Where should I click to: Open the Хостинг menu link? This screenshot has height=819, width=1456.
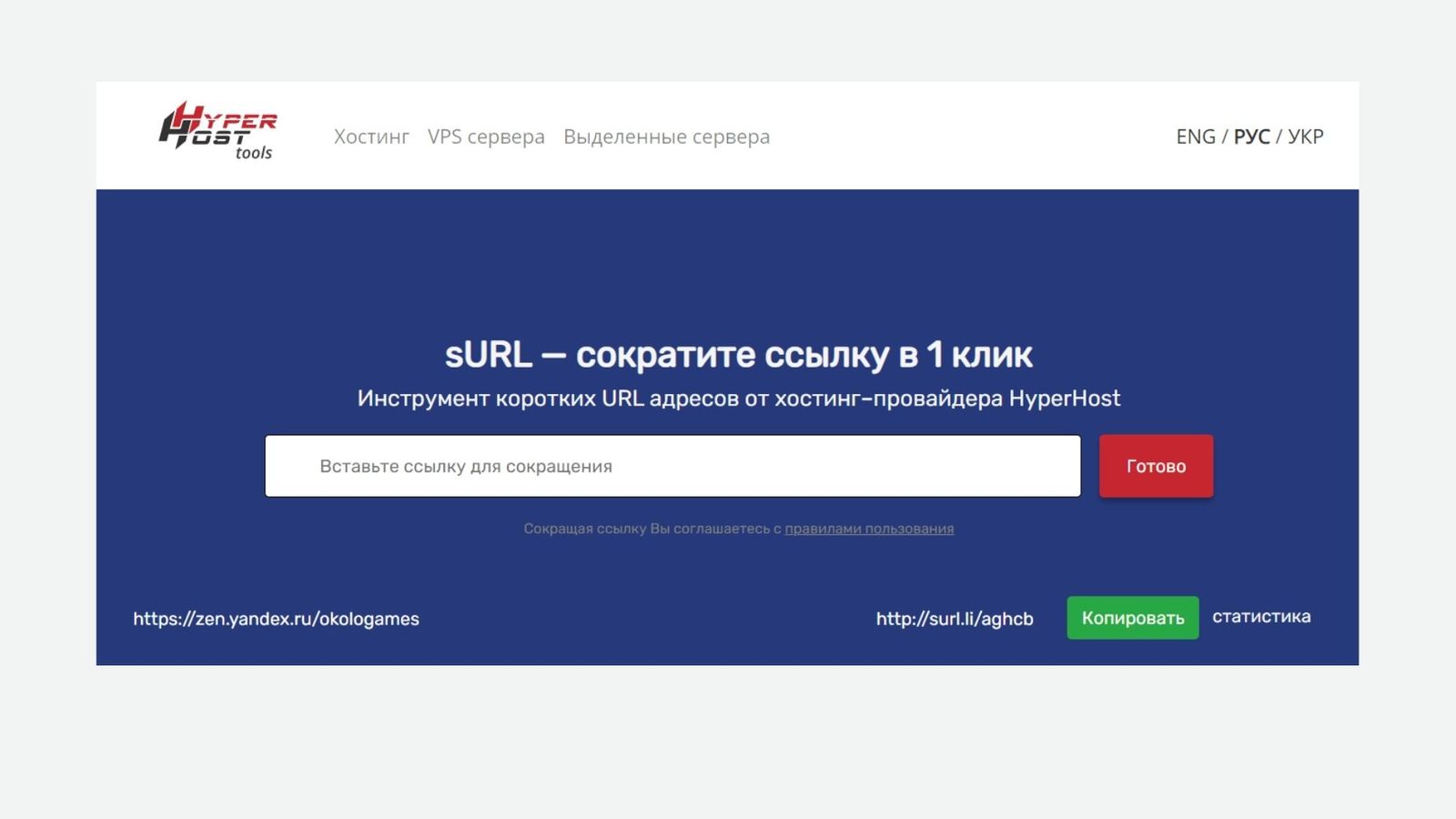pyautogui.click(x=371, y=136)
